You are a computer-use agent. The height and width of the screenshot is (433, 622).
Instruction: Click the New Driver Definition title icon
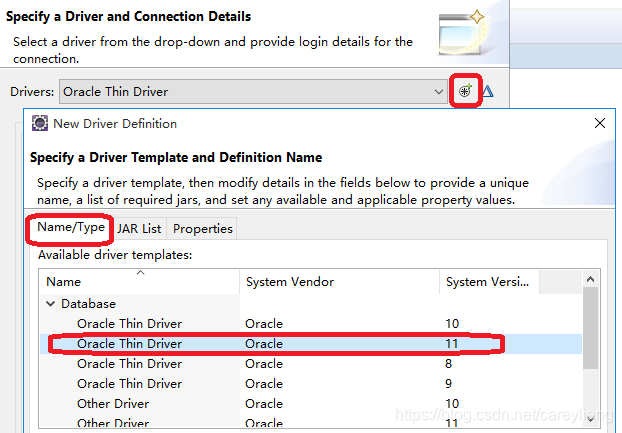(40, 123)
